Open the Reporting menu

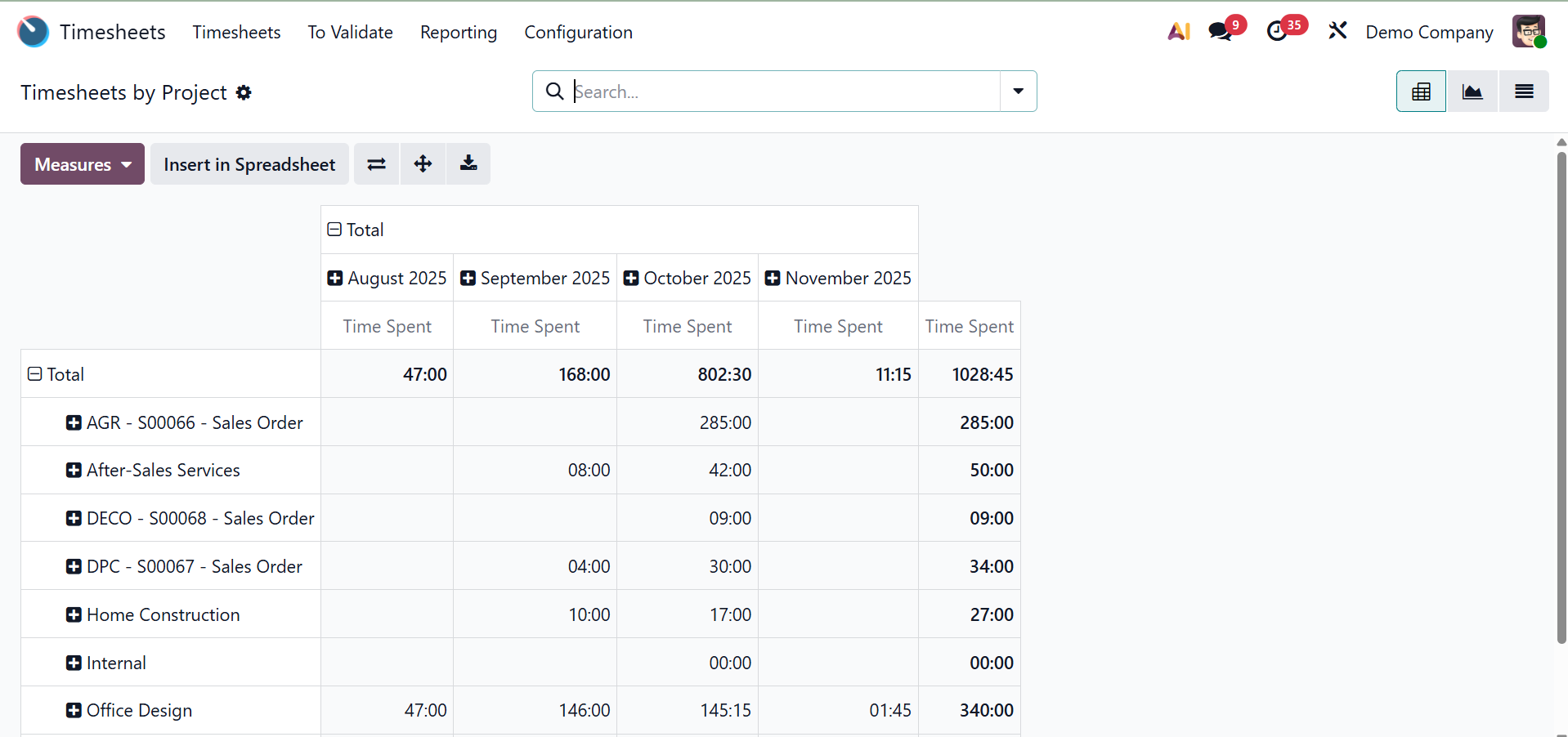coord(459,33)
